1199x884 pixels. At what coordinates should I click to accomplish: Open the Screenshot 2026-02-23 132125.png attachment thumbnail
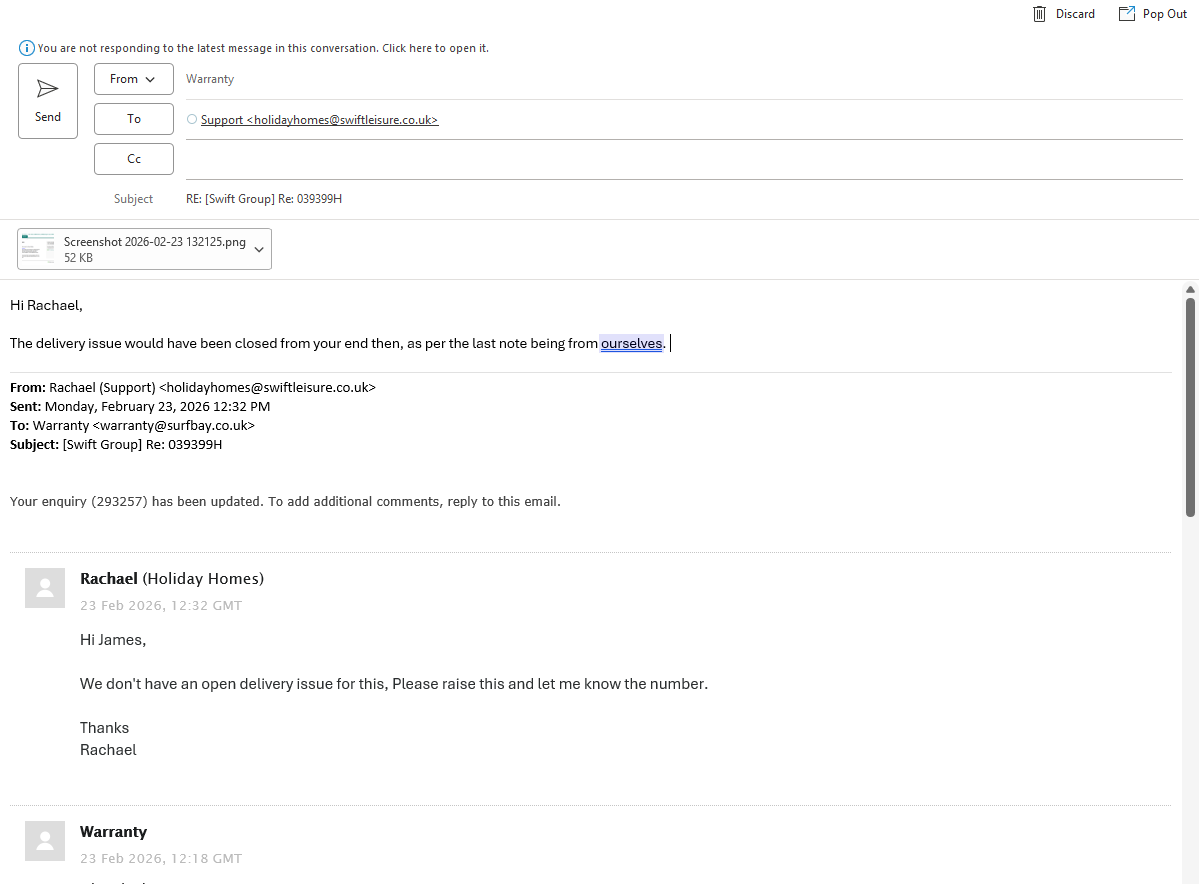point(39,249)
